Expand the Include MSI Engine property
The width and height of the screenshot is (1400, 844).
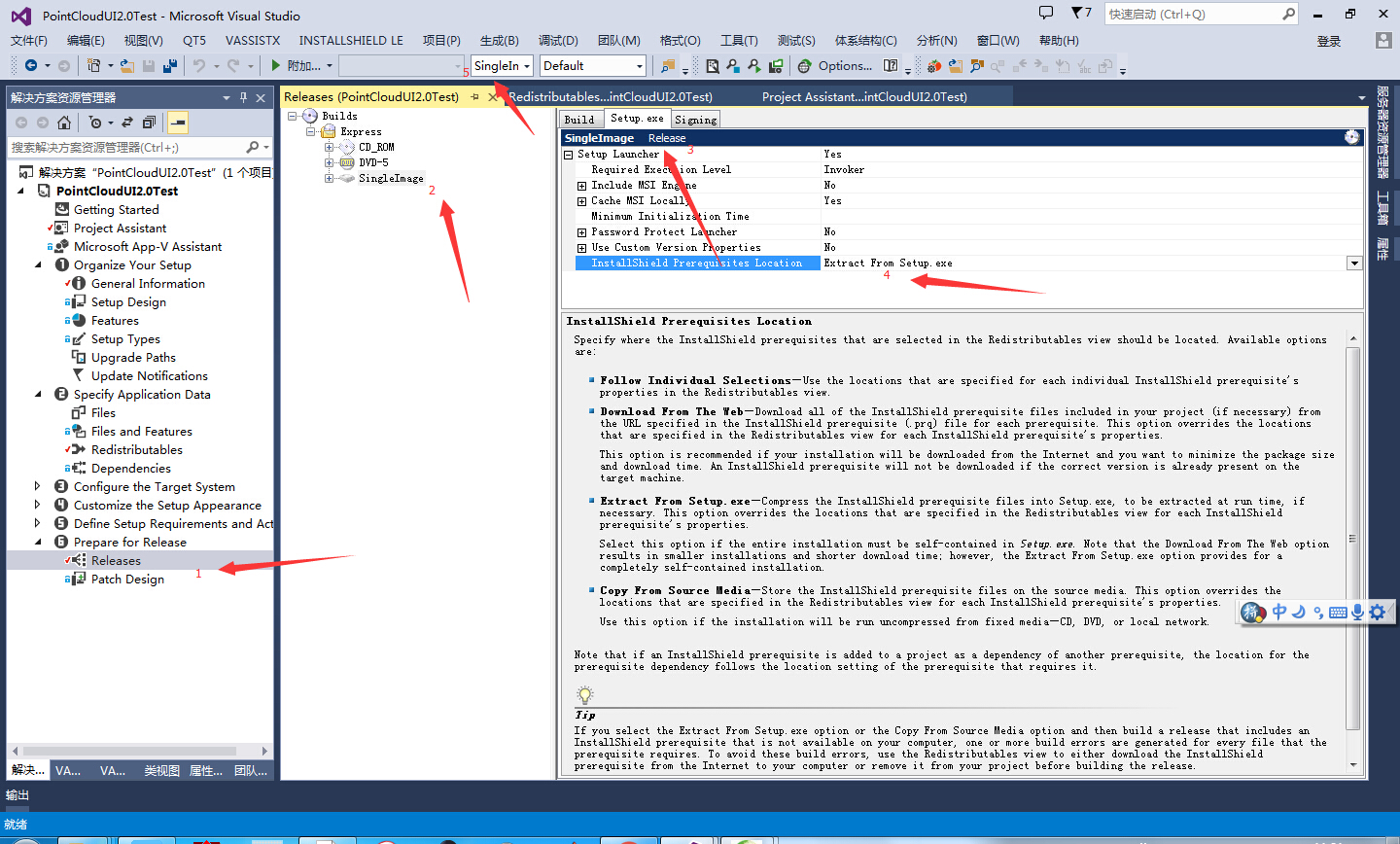tap(581, 186)
